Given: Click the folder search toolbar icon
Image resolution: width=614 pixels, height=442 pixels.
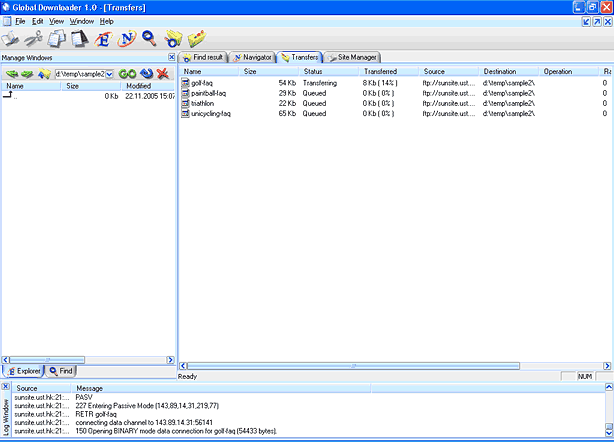Looking at the screenshot, I should [173, 39].
